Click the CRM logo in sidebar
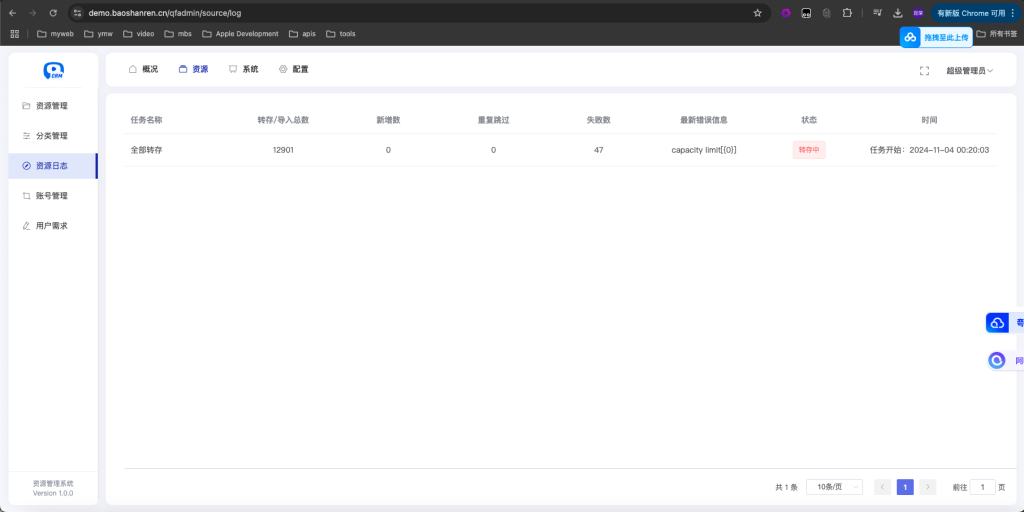This screenshot has width=1024, height=512. [53, 71]
